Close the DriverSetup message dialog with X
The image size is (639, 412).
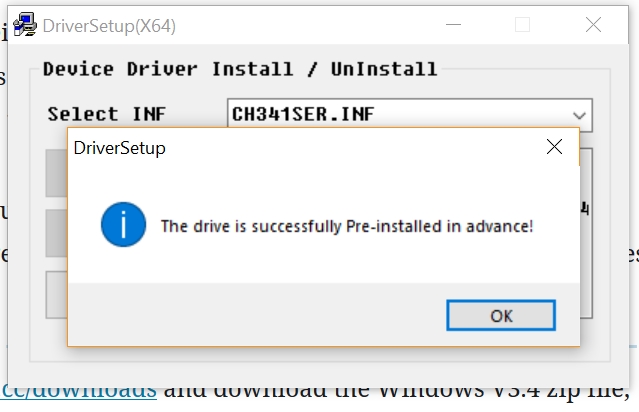click(555, 148)
